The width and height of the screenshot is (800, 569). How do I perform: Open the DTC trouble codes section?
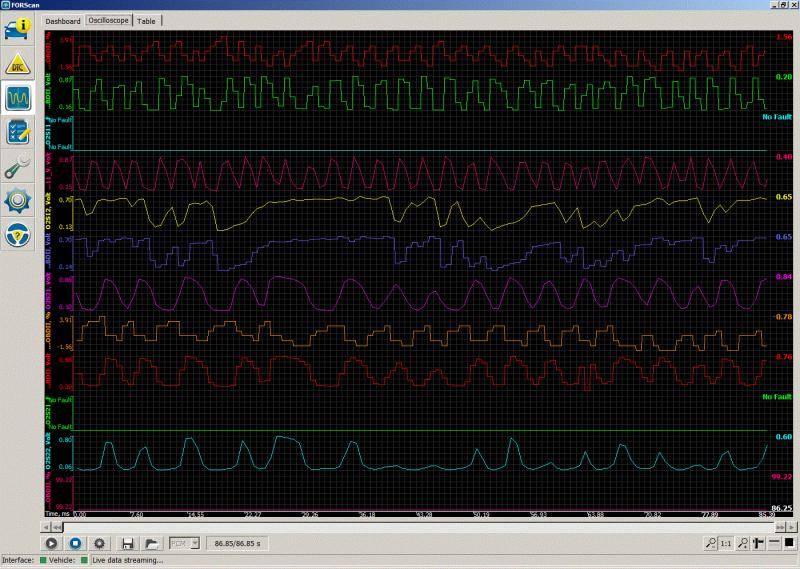click(x=18, y=65)
